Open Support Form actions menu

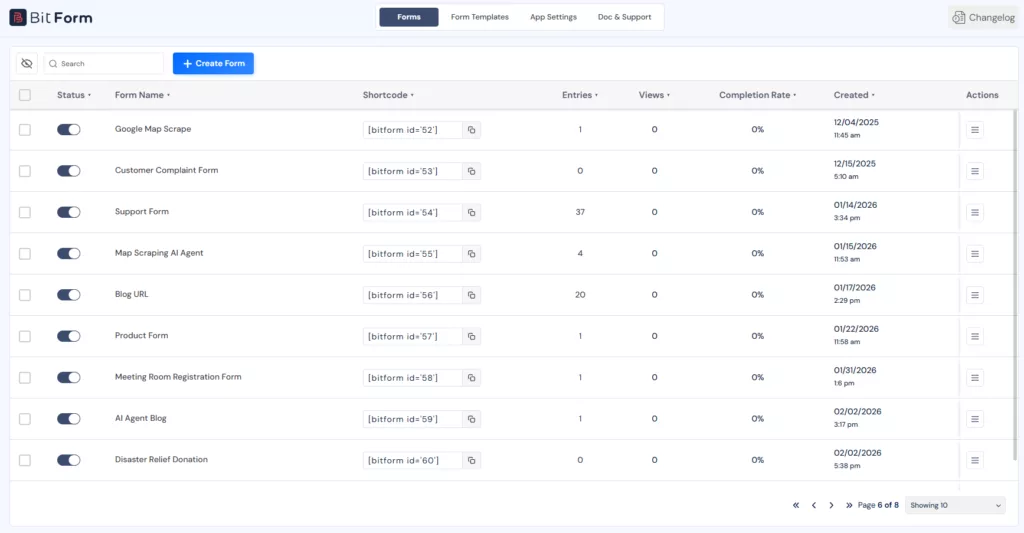[974, 212]
